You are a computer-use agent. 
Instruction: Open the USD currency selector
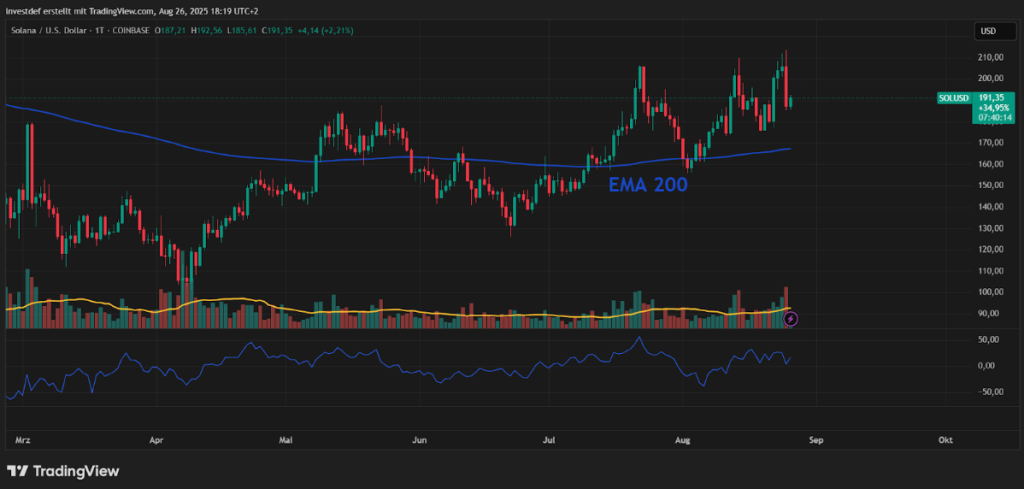[987, 31]
